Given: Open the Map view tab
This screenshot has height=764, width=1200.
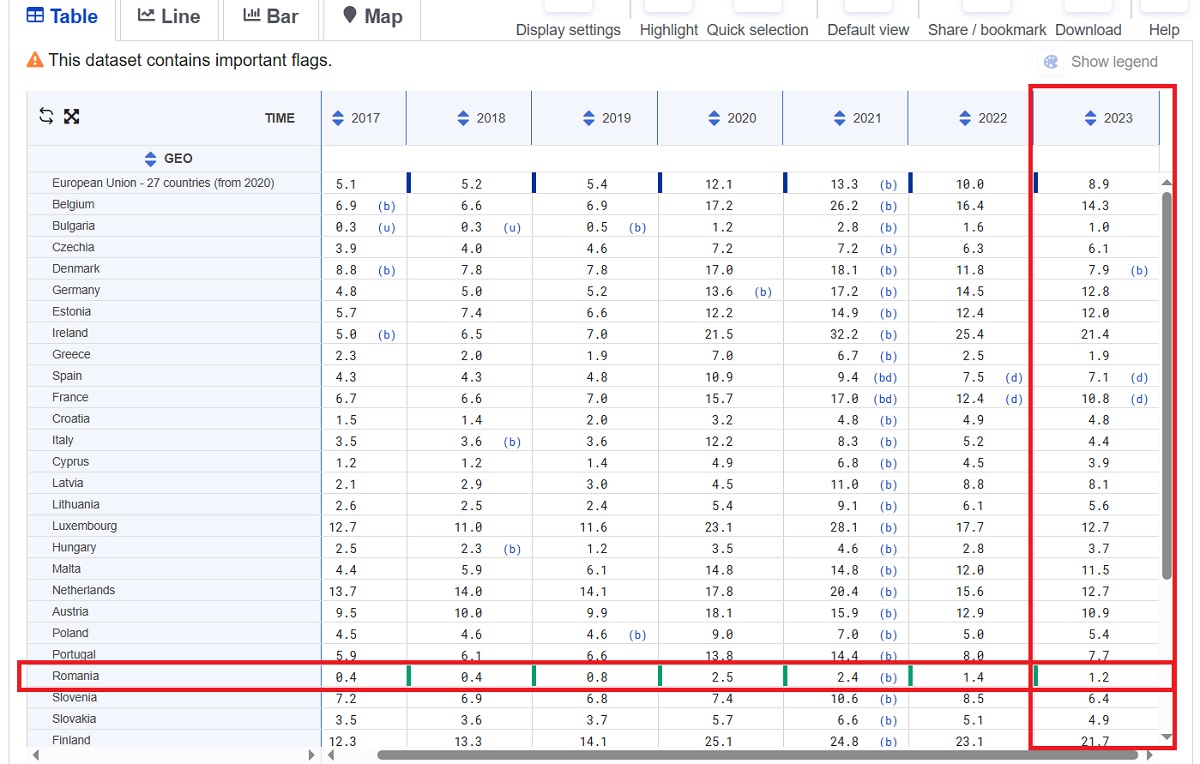Looking at the screenshot, I should click(x=372, y=17).
